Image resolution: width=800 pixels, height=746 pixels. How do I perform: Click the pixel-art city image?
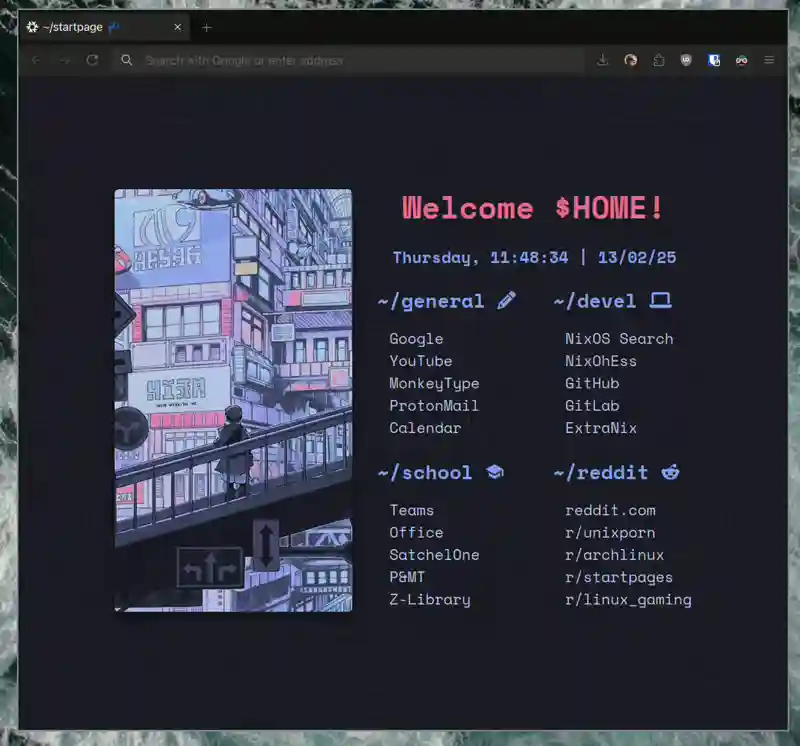coord(233,400)
